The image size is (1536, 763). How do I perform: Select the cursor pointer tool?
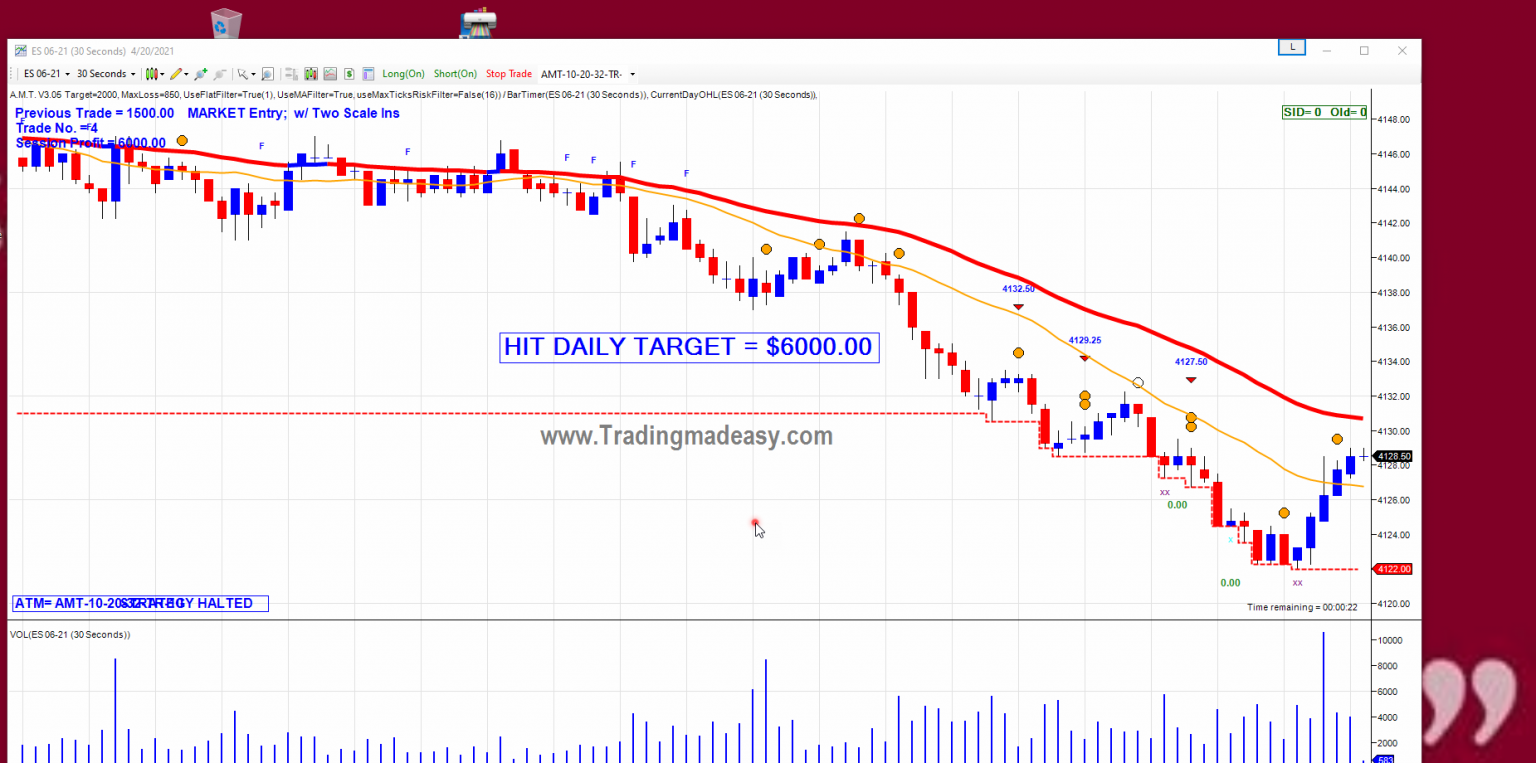click(x=243, y=73)
